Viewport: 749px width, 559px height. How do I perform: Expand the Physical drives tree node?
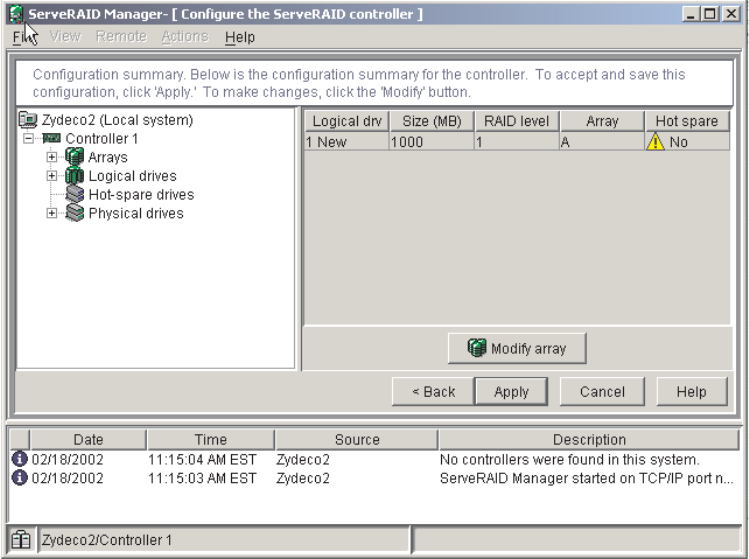(x=52, y=213)
